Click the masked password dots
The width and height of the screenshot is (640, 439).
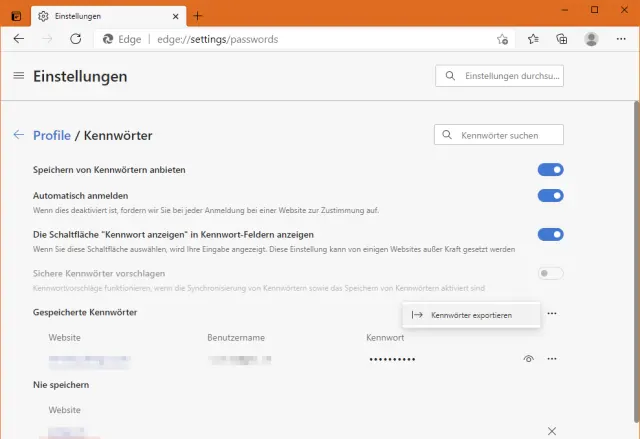click(x=392, y=359)
